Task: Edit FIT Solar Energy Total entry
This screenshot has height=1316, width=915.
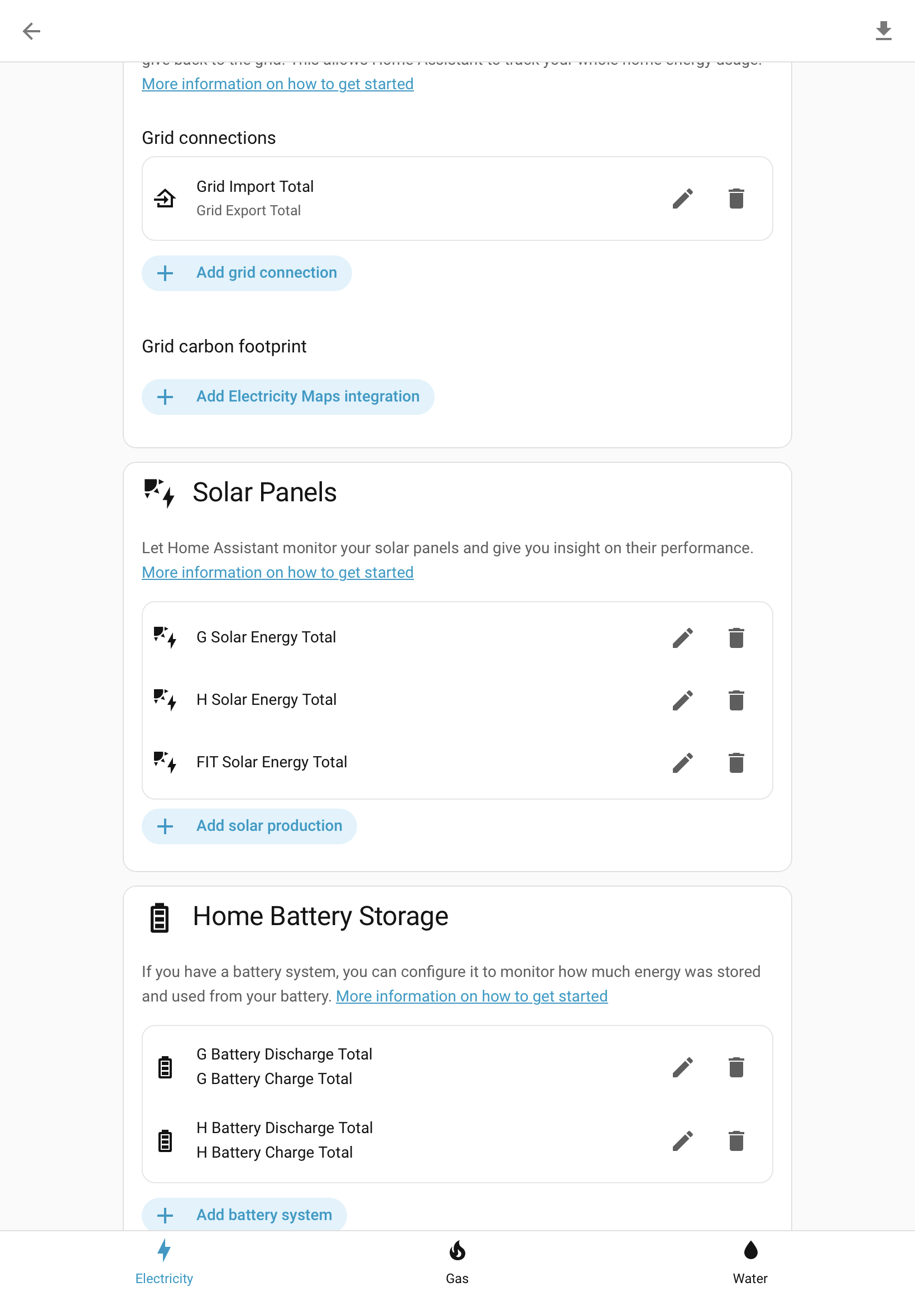Action: (683, 763)
